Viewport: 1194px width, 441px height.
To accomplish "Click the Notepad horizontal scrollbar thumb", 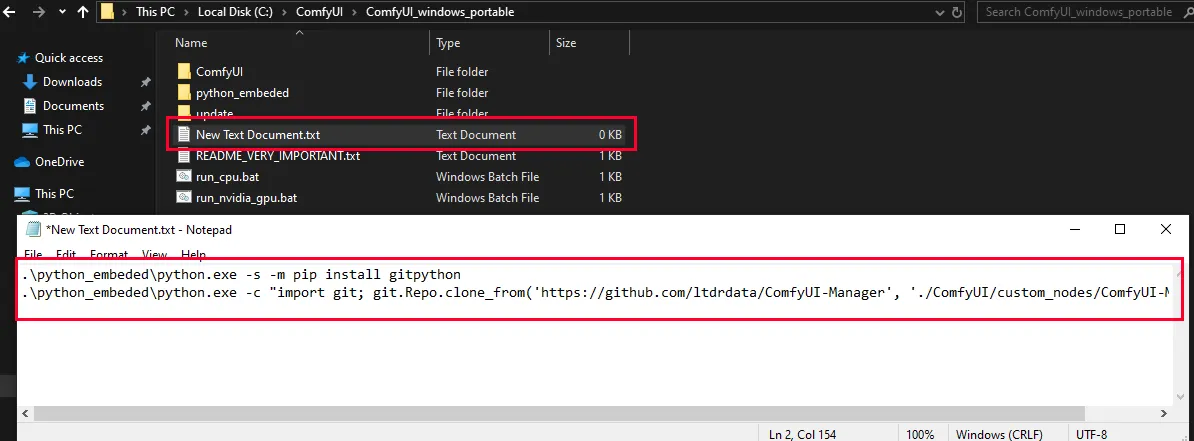I will (560, 413).
